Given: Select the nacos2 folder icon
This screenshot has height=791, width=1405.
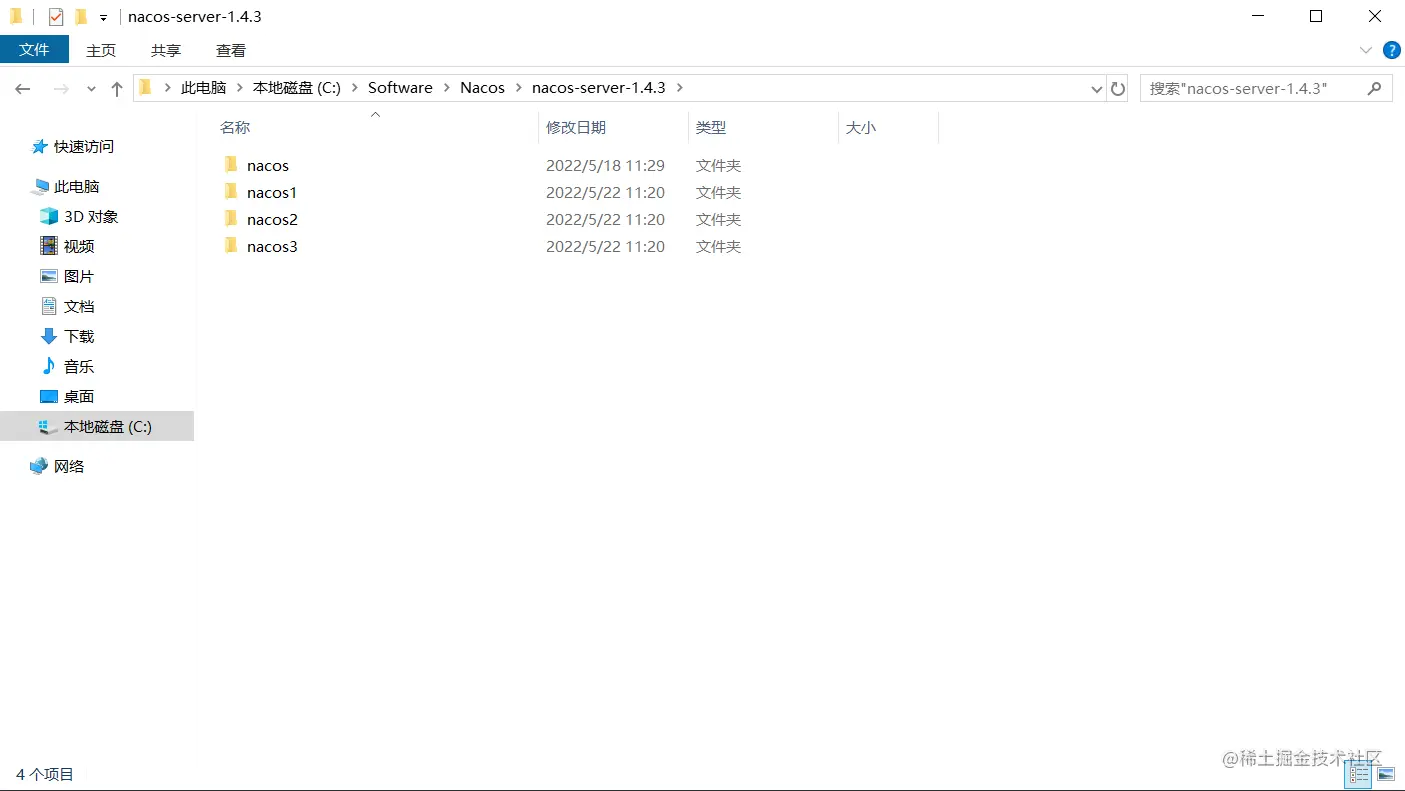Looking at the screenshot, I should click(x=231, y=219).
